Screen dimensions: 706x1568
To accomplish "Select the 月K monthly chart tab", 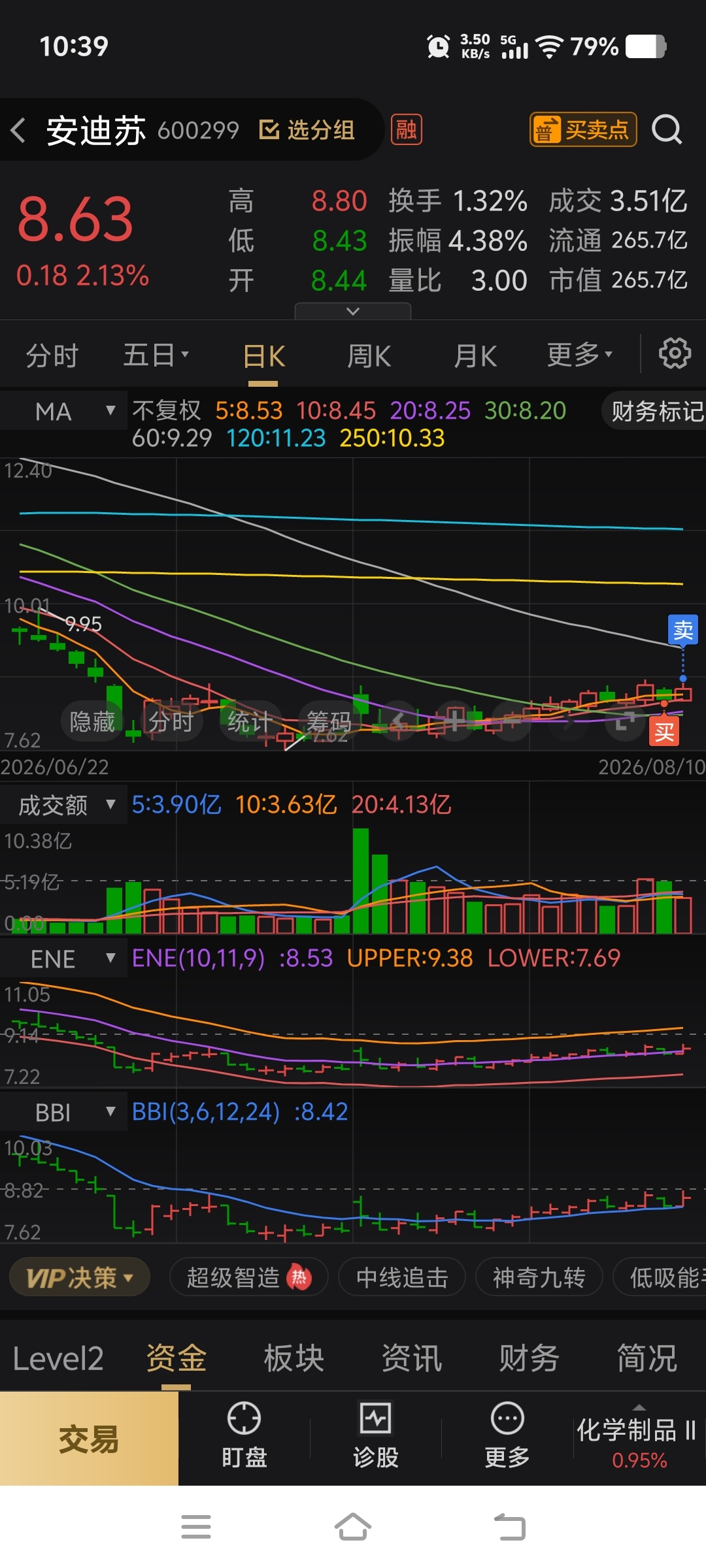I will (475, 357).
